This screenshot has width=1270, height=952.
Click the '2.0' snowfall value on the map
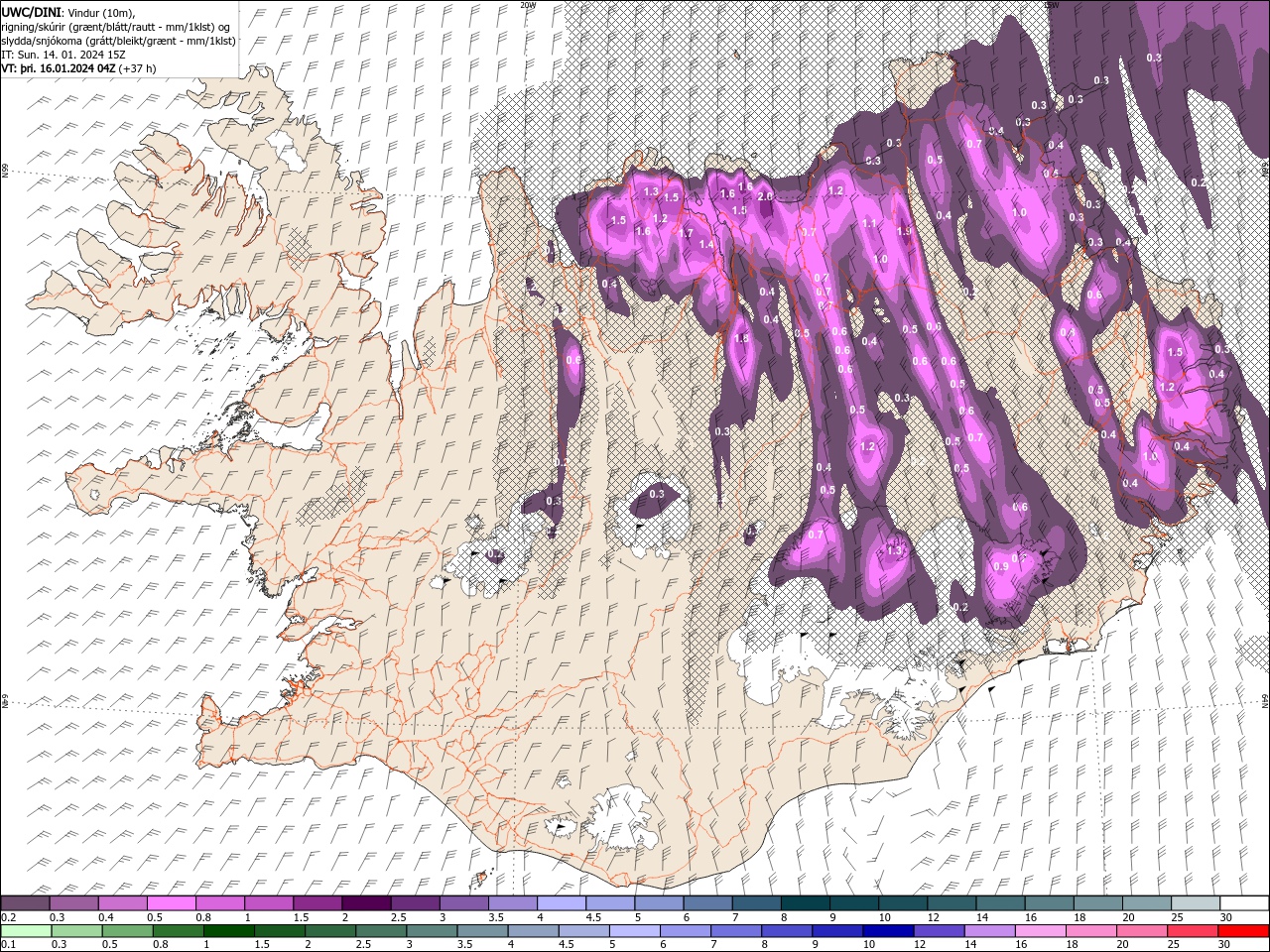point(765,196)
